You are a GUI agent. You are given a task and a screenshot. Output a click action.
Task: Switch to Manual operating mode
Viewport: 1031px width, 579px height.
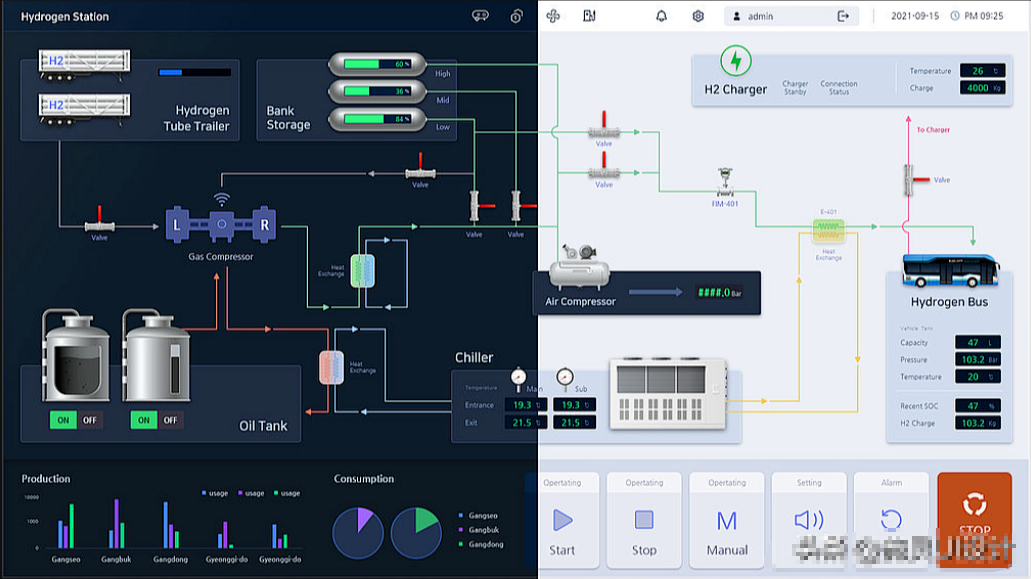(727, 519)
